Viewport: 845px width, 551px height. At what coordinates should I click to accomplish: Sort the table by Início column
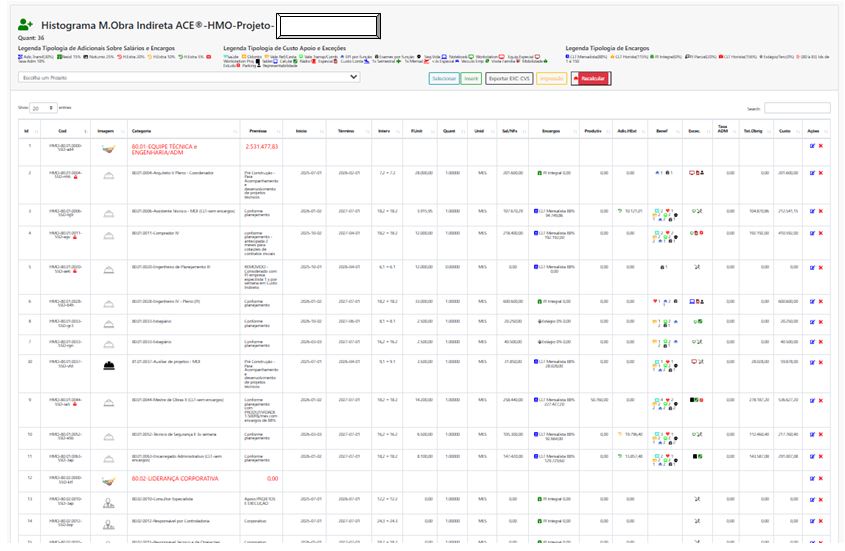[301, 131]
